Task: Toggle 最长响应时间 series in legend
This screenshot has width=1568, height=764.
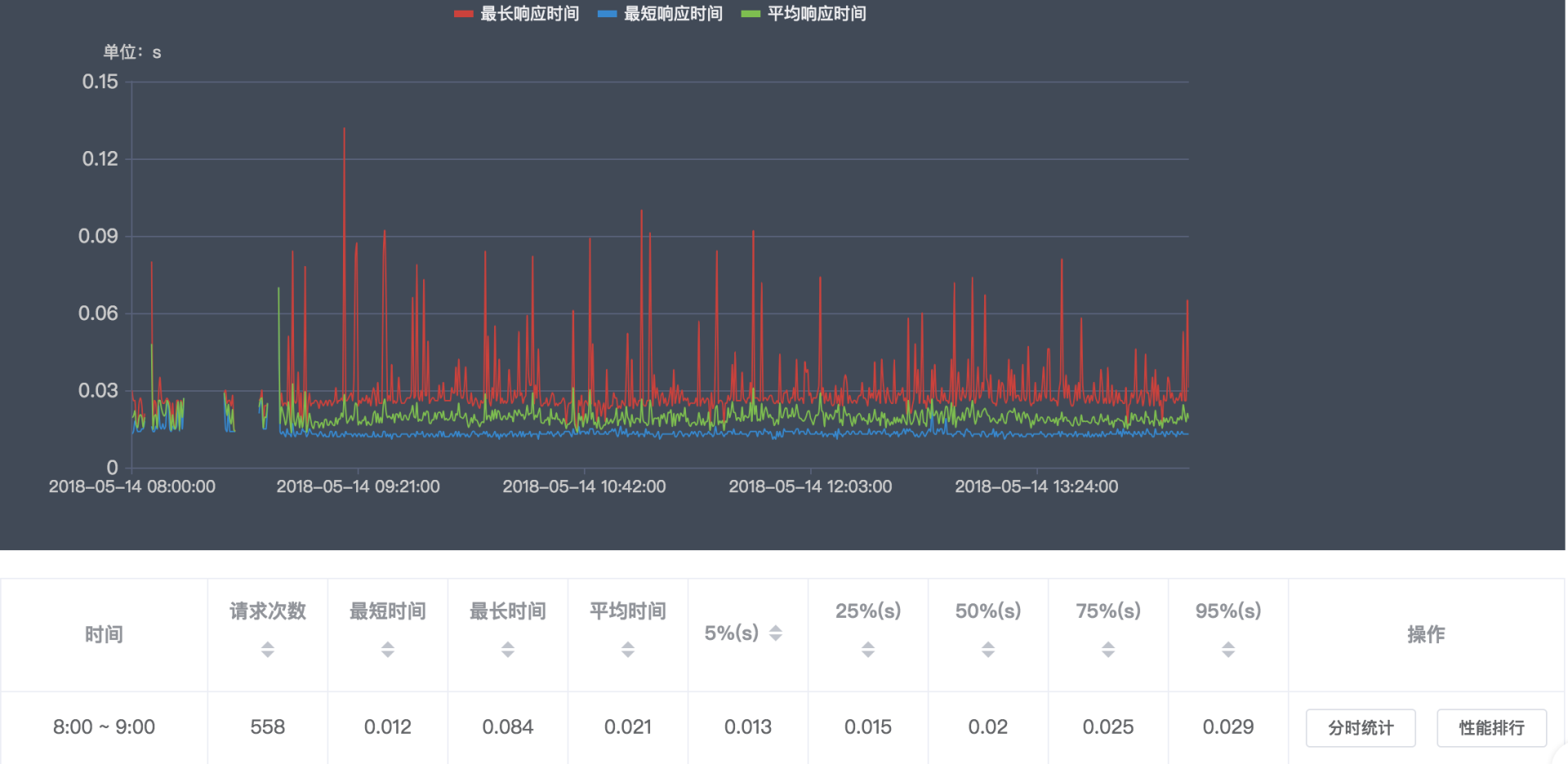Action: pos(529,14)
